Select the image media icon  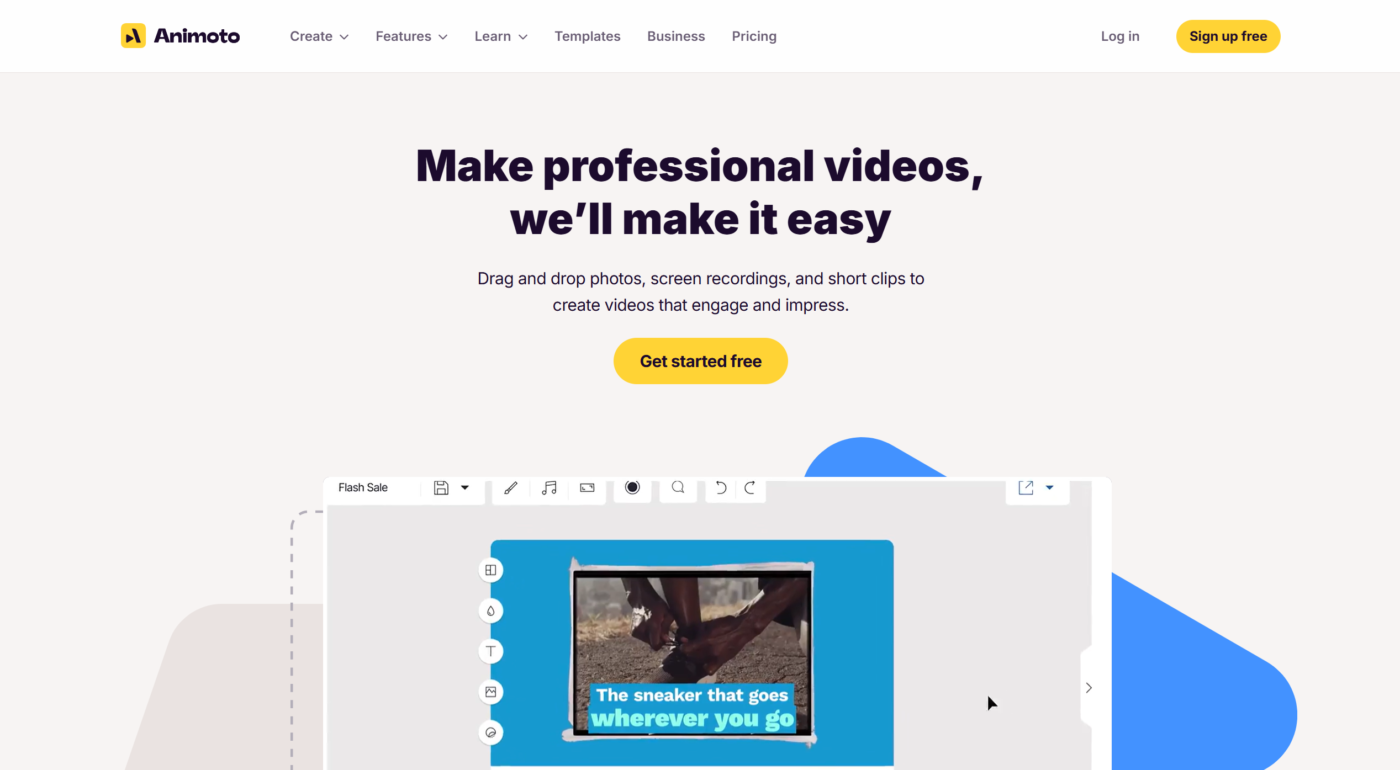click(490, 692)
